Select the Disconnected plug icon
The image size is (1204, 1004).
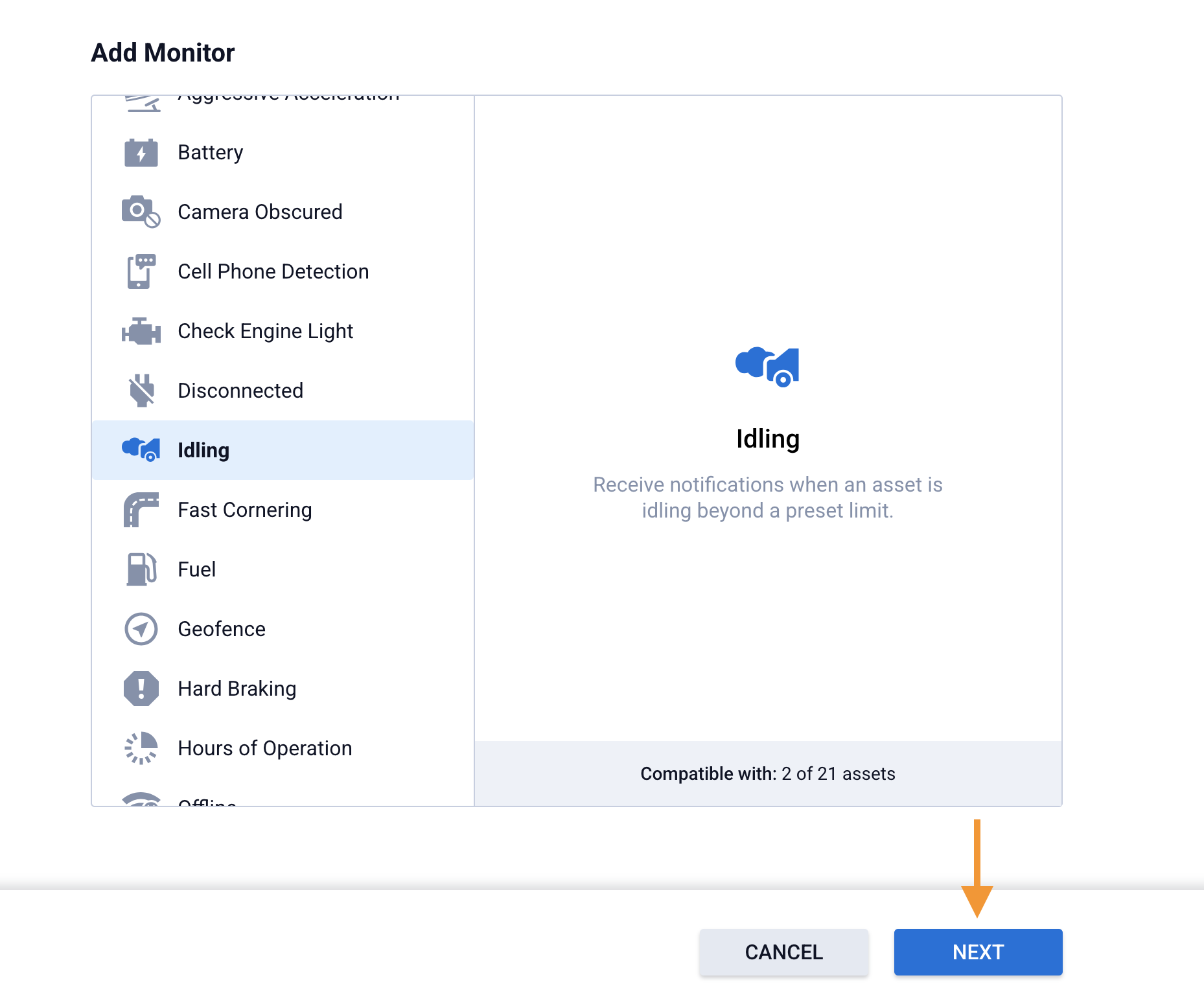click(141, 391)
